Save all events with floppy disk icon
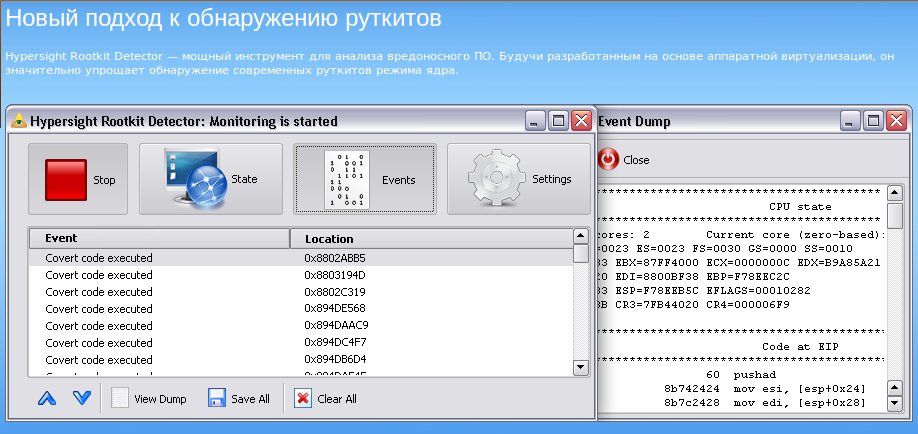918x434 pixels. pos(239,399)
